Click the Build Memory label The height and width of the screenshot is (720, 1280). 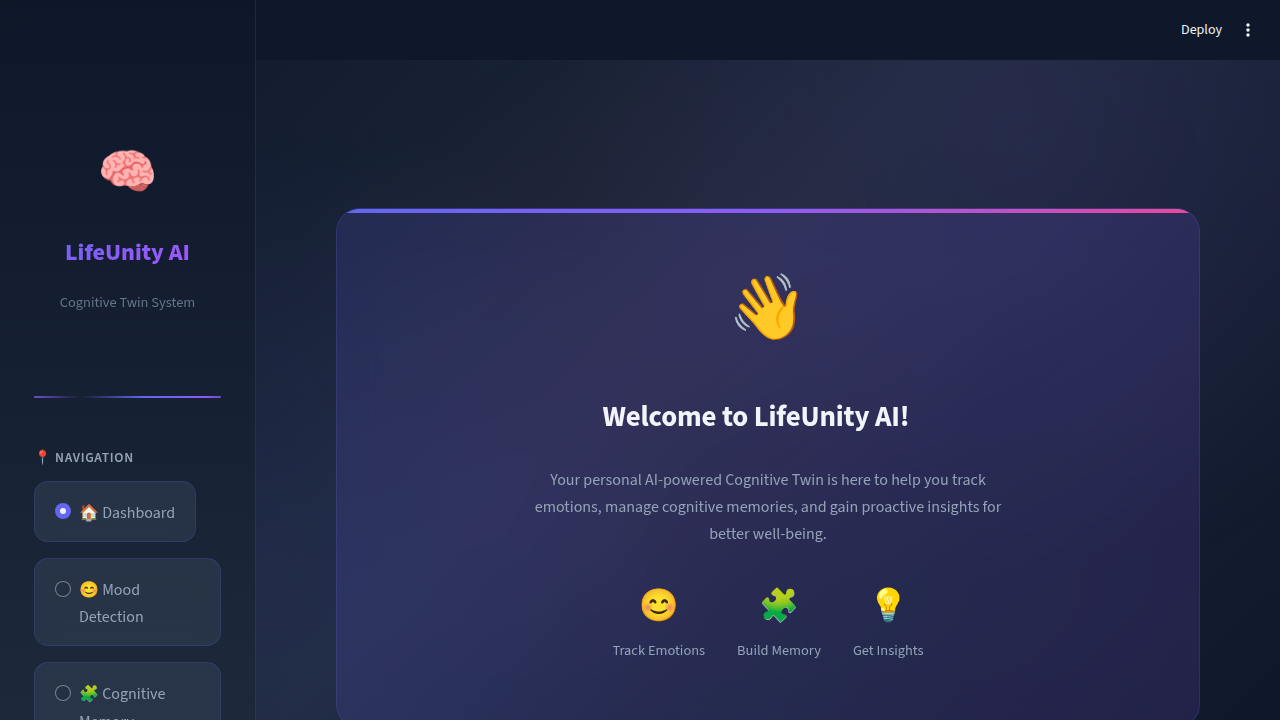(x=779, y=650)
